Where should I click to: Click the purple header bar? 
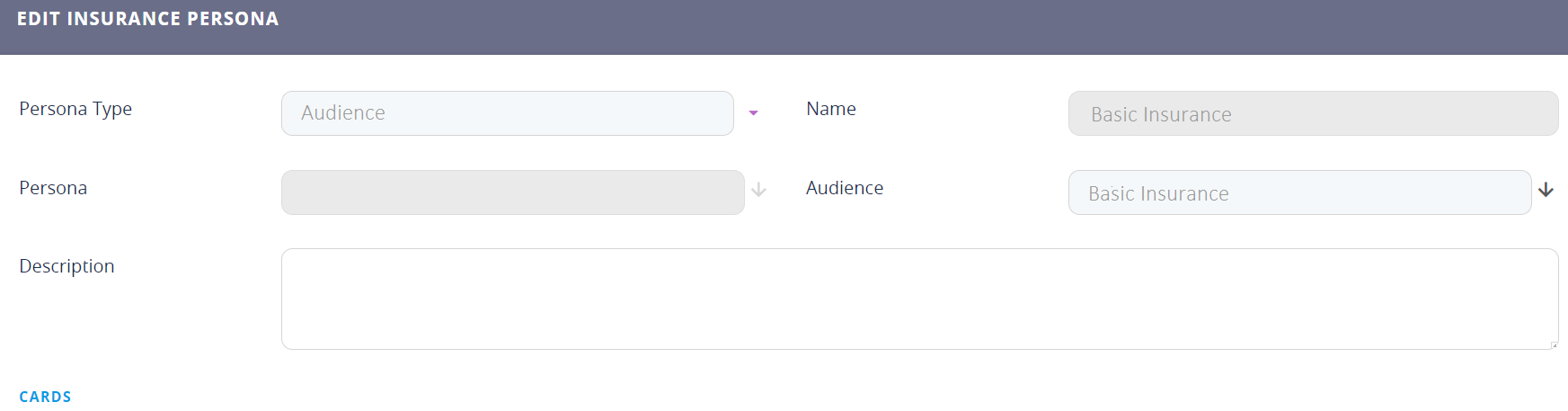pos(899,27)
